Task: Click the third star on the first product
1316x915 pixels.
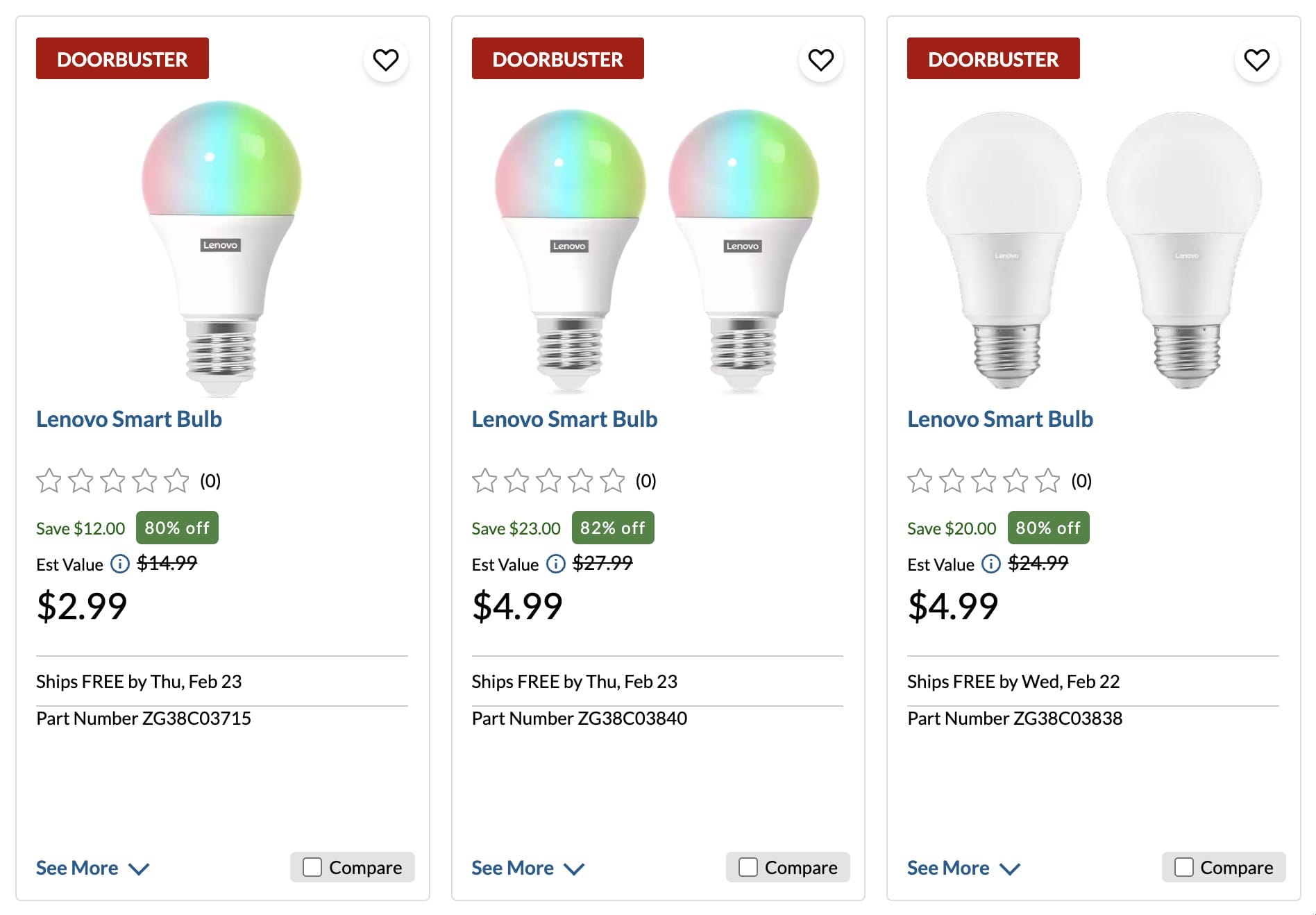Action: (x=112, y=479)
